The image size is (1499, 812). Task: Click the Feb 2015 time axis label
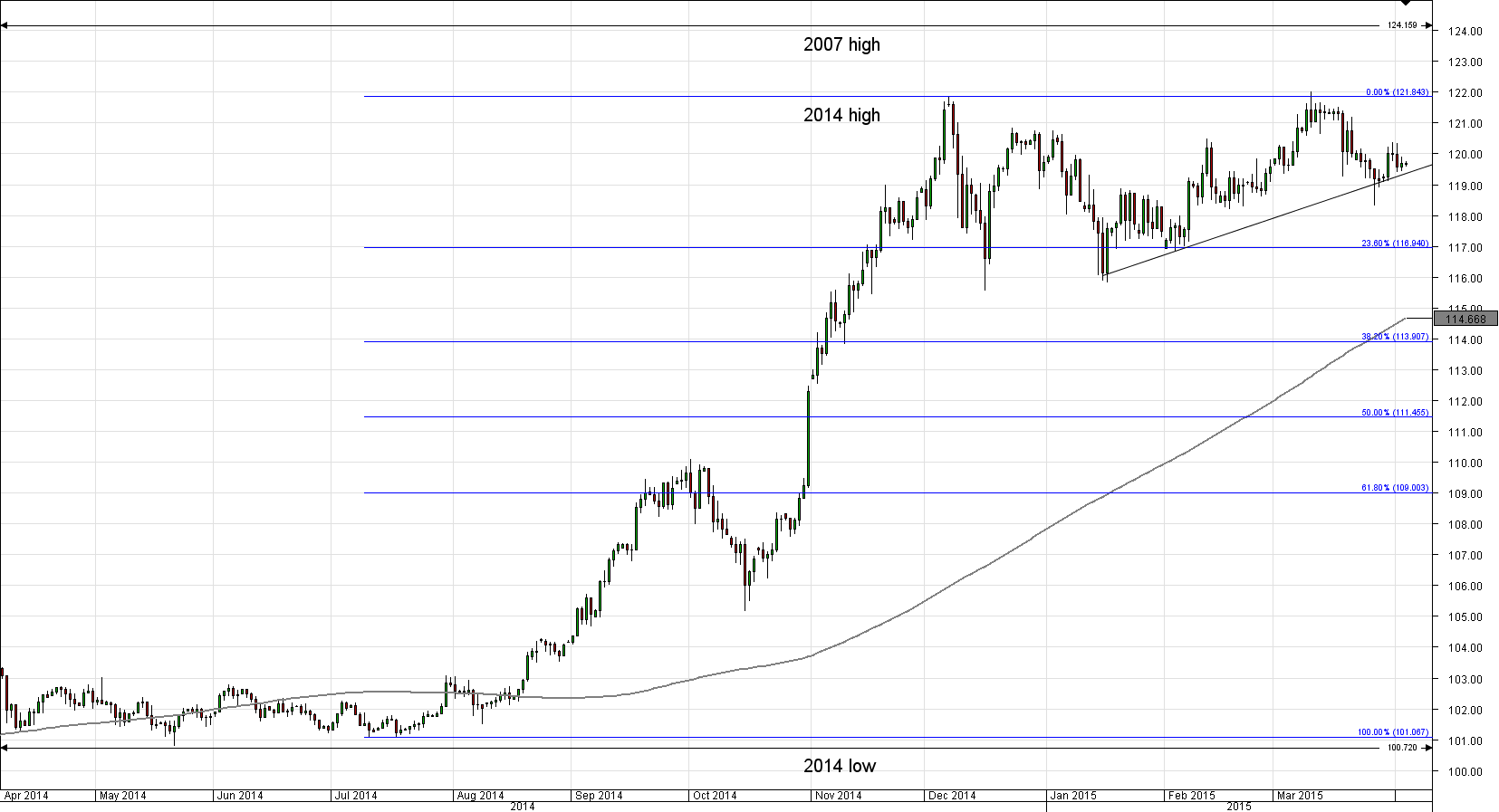[x=1191, y=796]
